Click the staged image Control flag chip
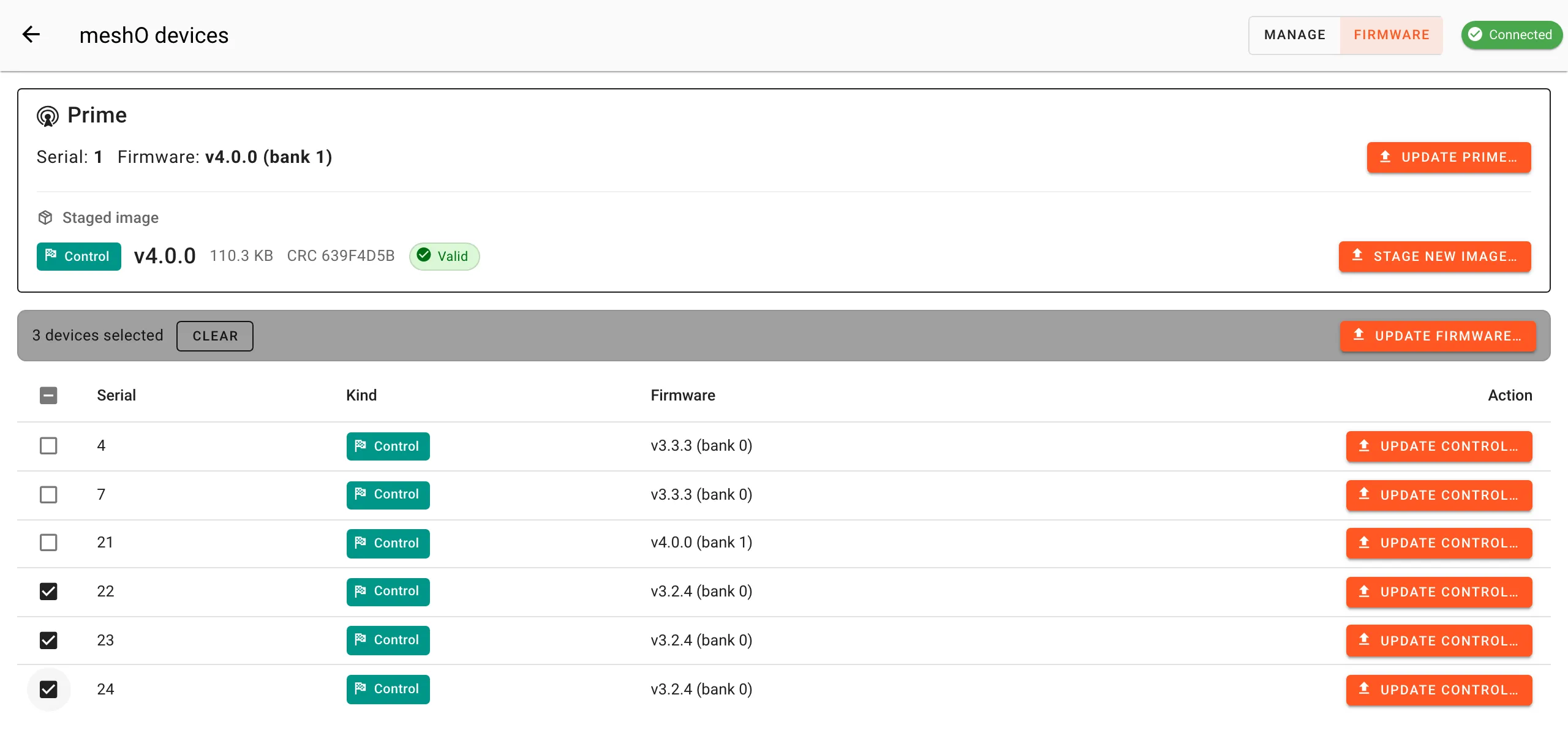 click(79, 256)
